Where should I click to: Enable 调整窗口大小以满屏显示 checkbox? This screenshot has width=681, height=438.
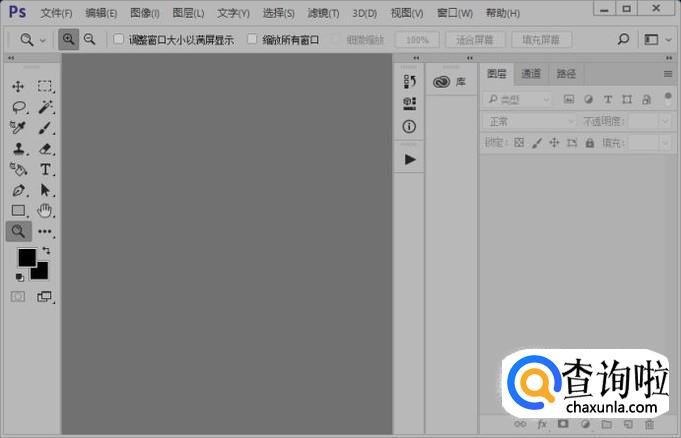point(119,40)
